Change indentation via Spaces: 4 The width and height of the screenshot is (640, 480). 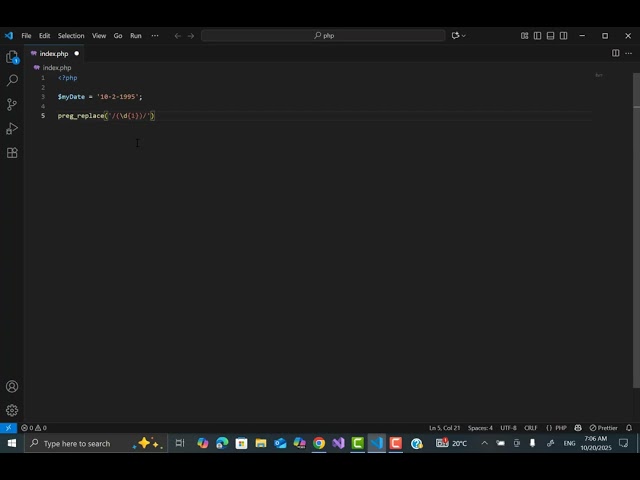pyautogui.click(x=480, y=428)
